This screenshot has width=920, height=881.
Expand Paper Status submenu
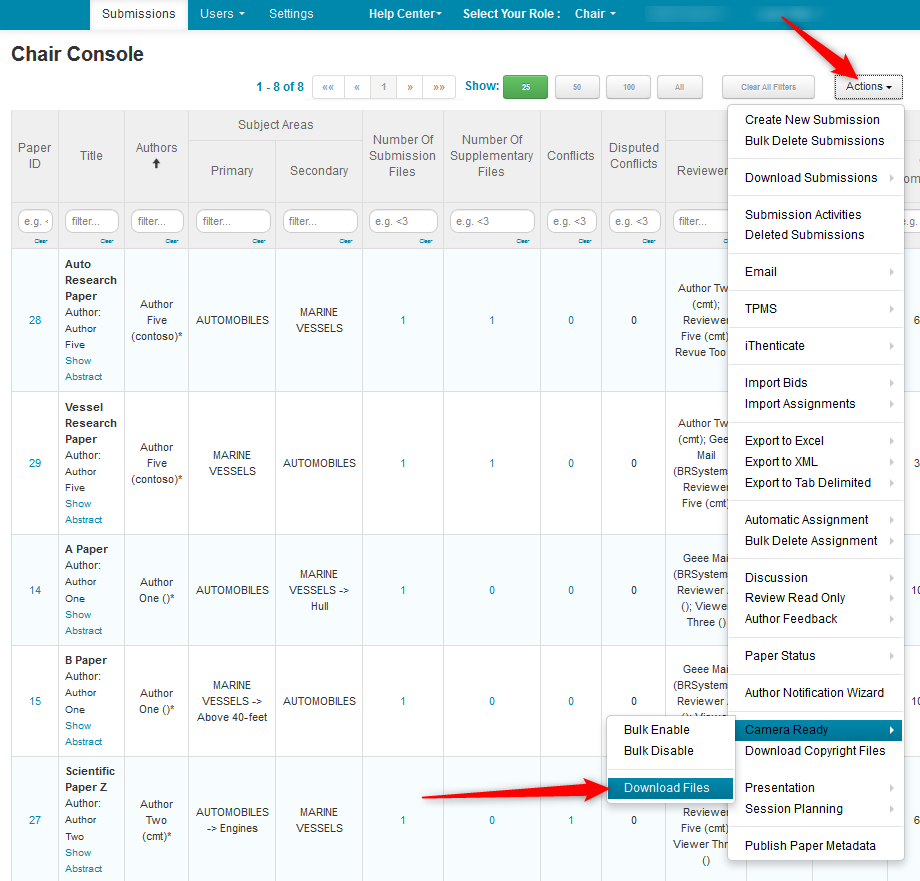point(816,656)
